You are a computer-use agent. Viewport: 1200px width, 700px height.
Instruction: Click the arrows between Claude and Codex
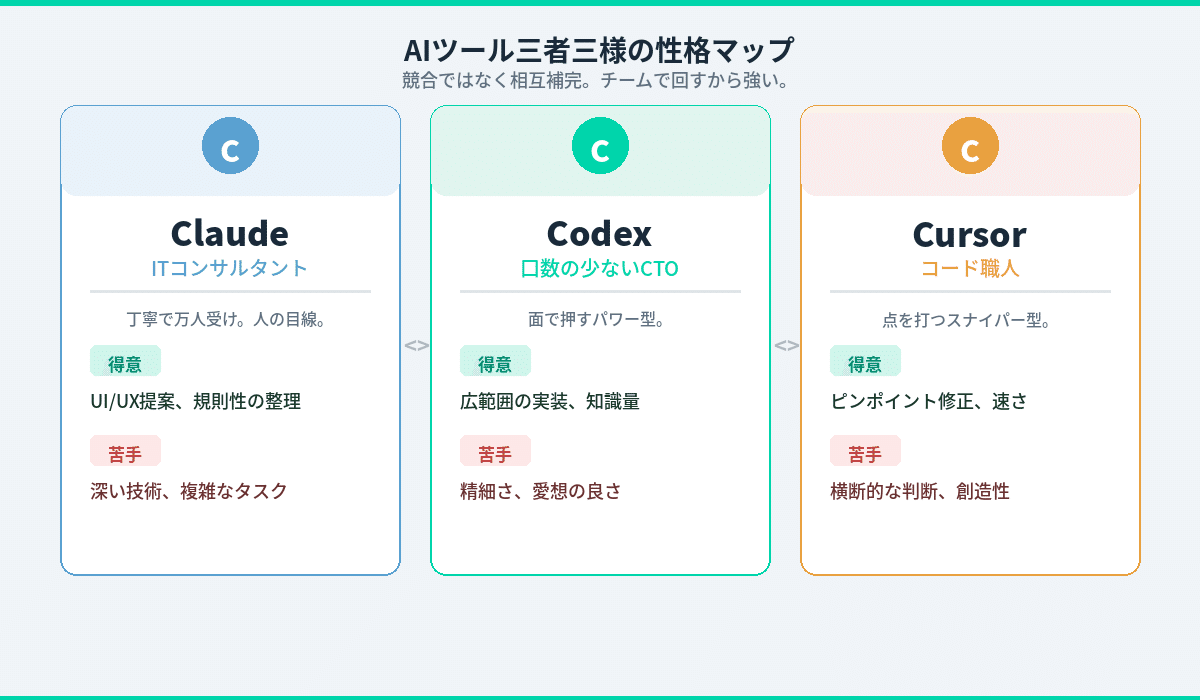416,345
